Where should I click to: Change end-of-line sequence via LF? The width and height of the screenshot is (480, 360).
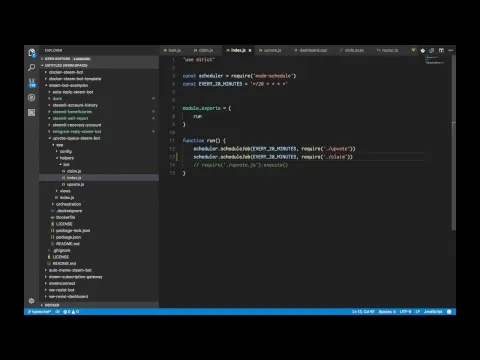pos(417,312)
